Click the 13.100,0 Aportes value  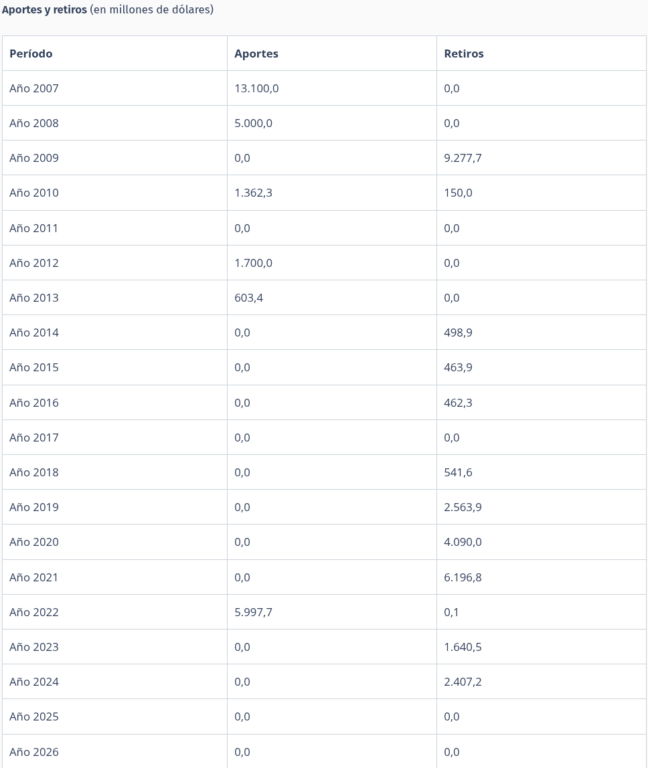(x=256, y=88)
